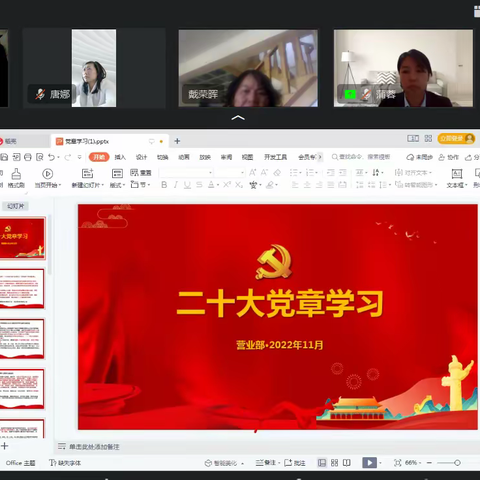Open the bullet list dropdown
The image size is (480, 480).
click(x=301, y=173)
